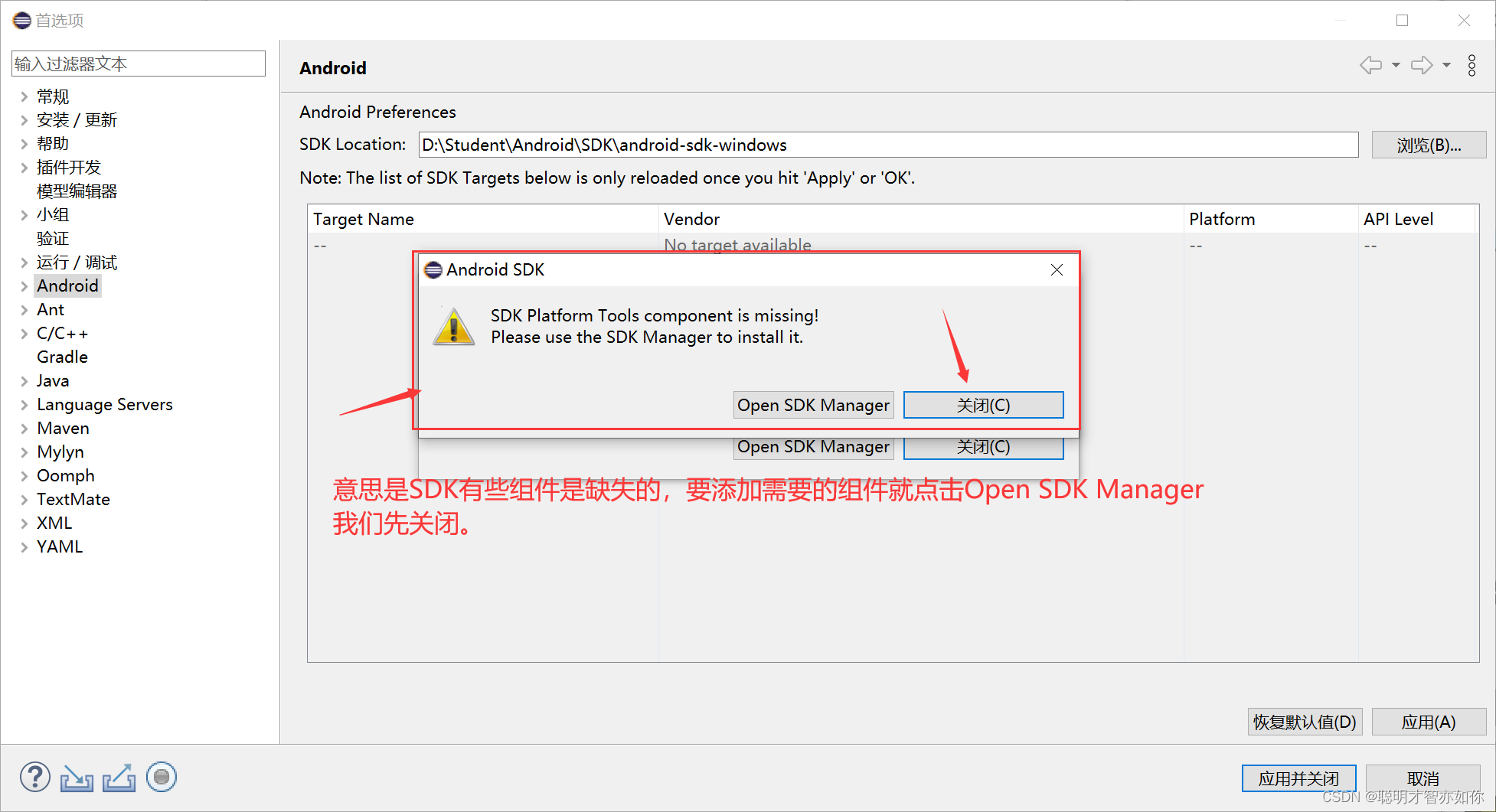The height and width of the screenshot is (812, 1496).
Task: Select XML in the preferences tree
Action: pos(54,523)
